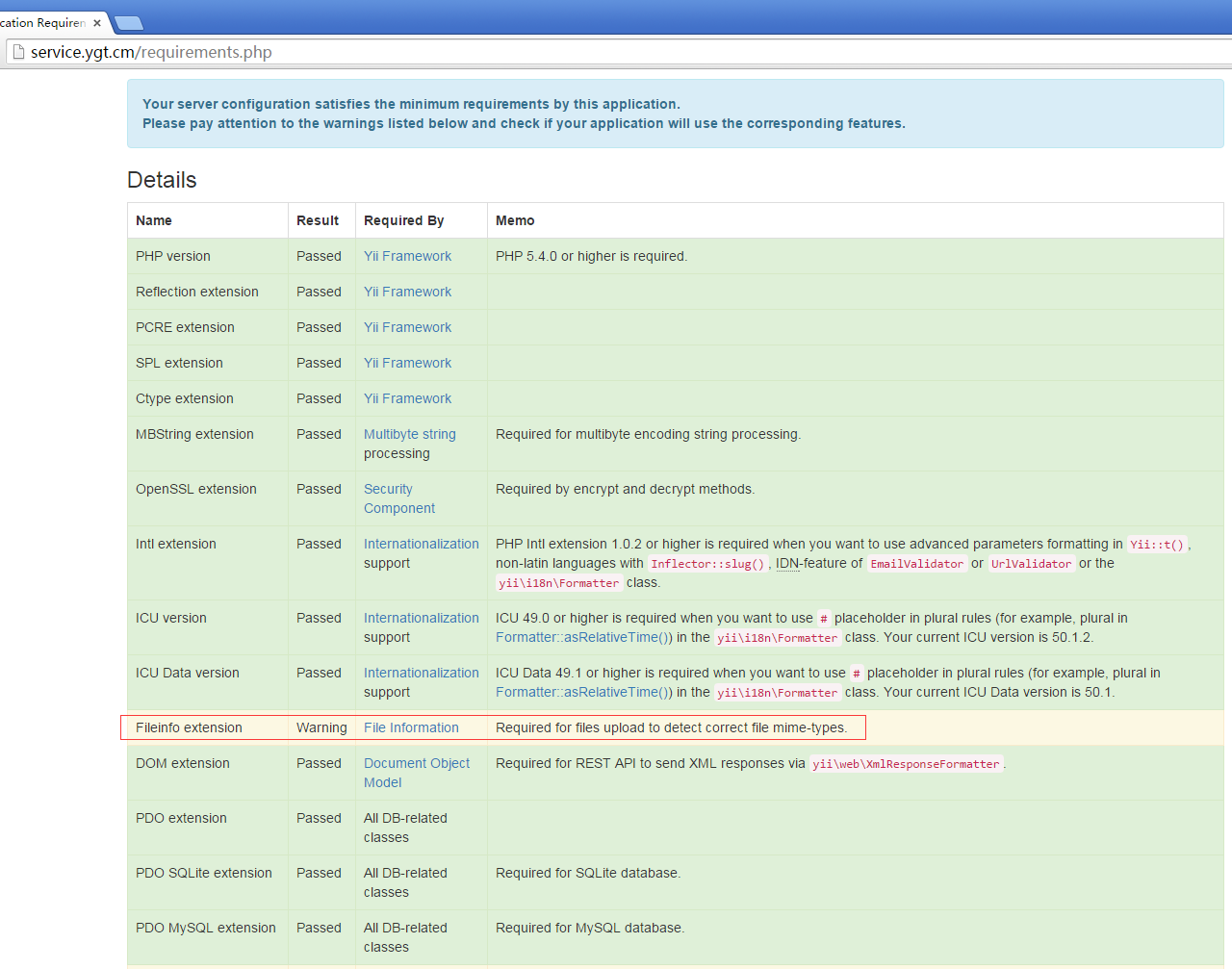The height and width of the screenshot is (969, 1232).
Task: Open a new browser tab
Action: point(128,23)
